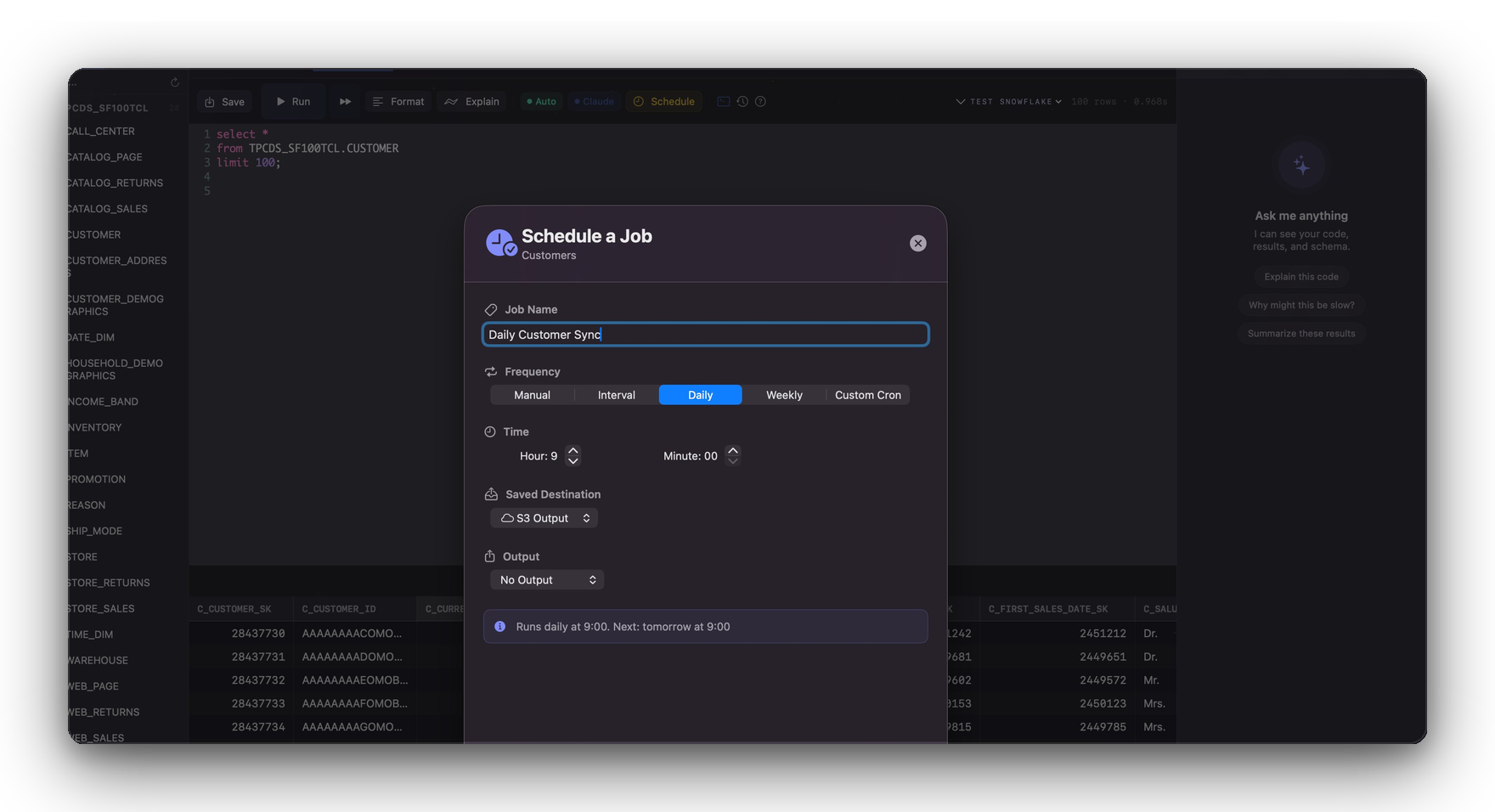Select WAREHOUSE table in sidebar

tap(99, 661)
